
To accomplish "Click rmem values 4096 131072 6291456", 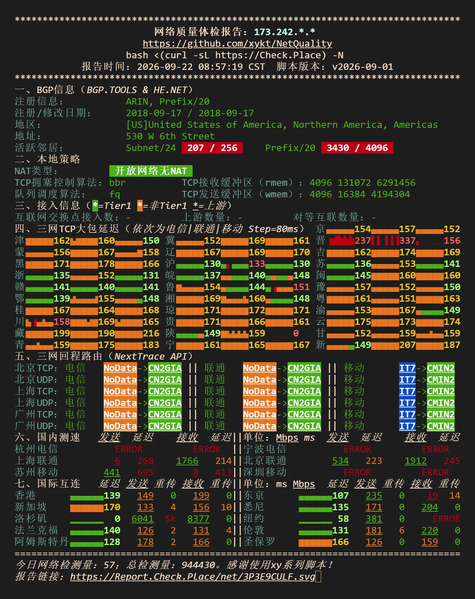I will pos(362,183).
